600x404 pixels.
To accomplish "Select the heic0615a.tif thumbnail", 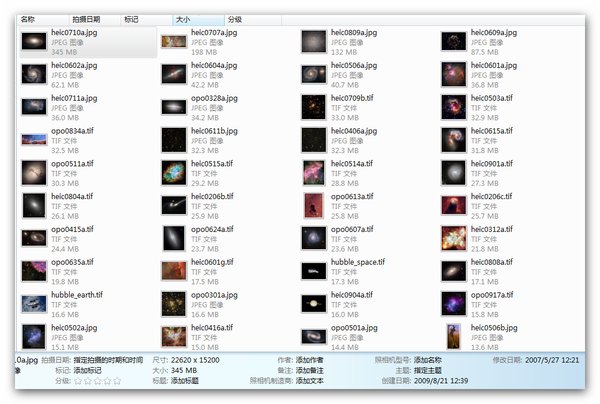I will [x=453, y=140].
